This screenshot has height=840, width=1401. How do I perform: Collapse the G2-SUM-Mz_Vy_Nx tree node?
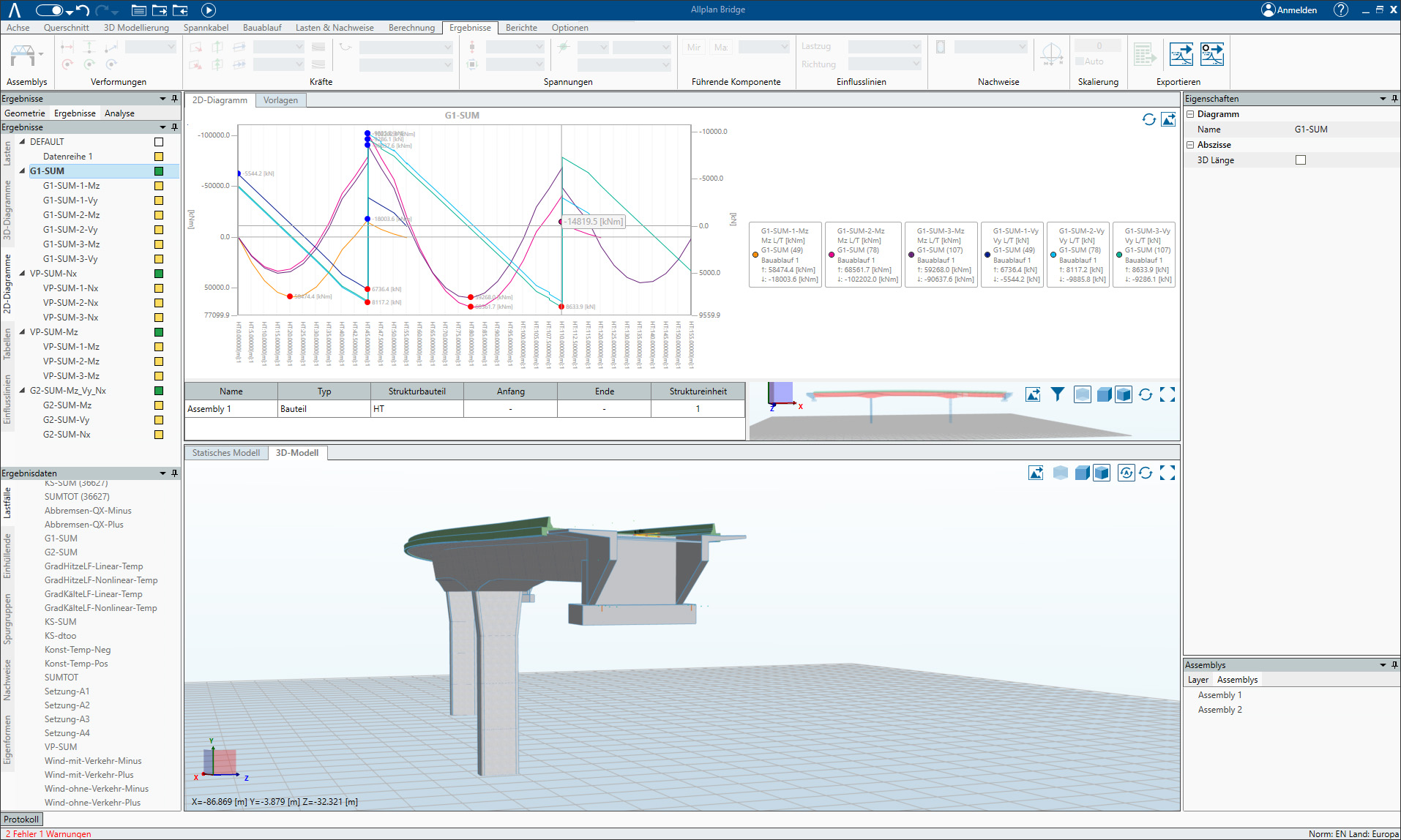(22, 391)
